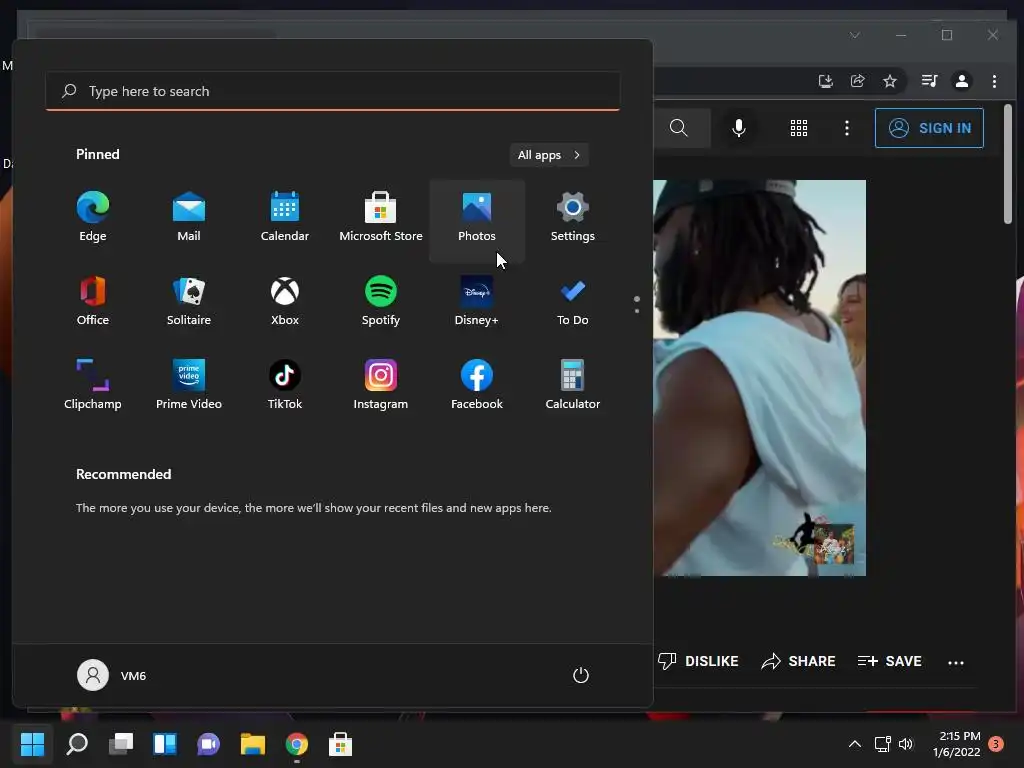This screenshot has height=768, width=1024.
Task: Launch the TikTok app
Action: [x=285, y=385]
